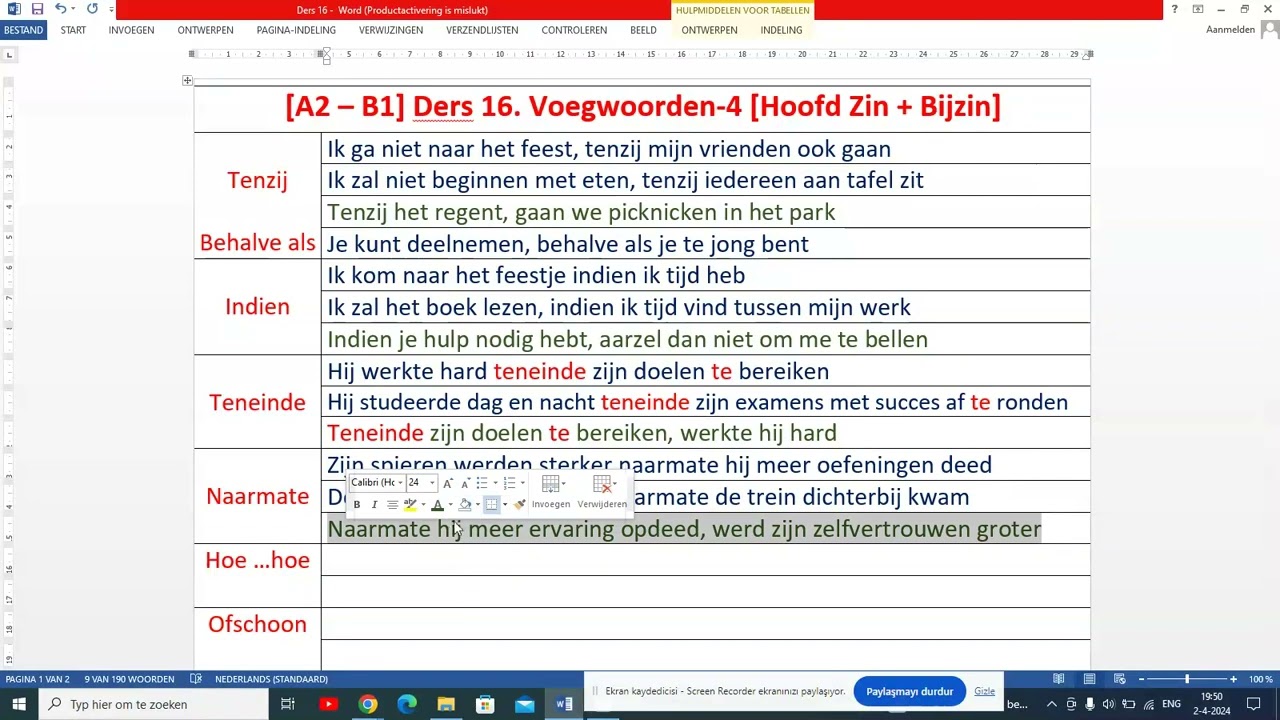Open the font color dropdown arrow
Viewport: 1280px width, 720px height.
pos(451,505)
